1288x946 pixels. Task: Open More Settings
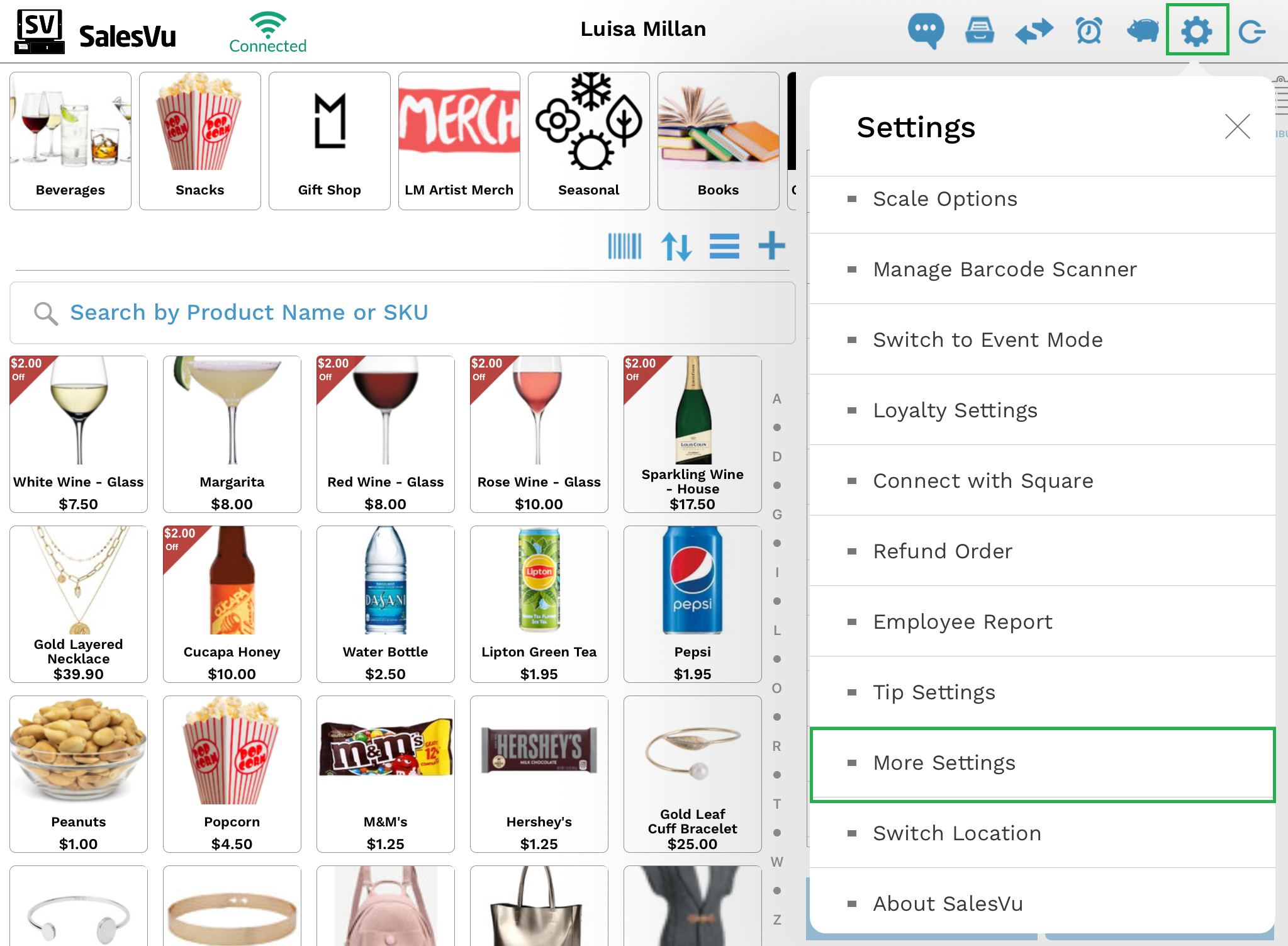pyautogui.click(x=1042, y=763)
